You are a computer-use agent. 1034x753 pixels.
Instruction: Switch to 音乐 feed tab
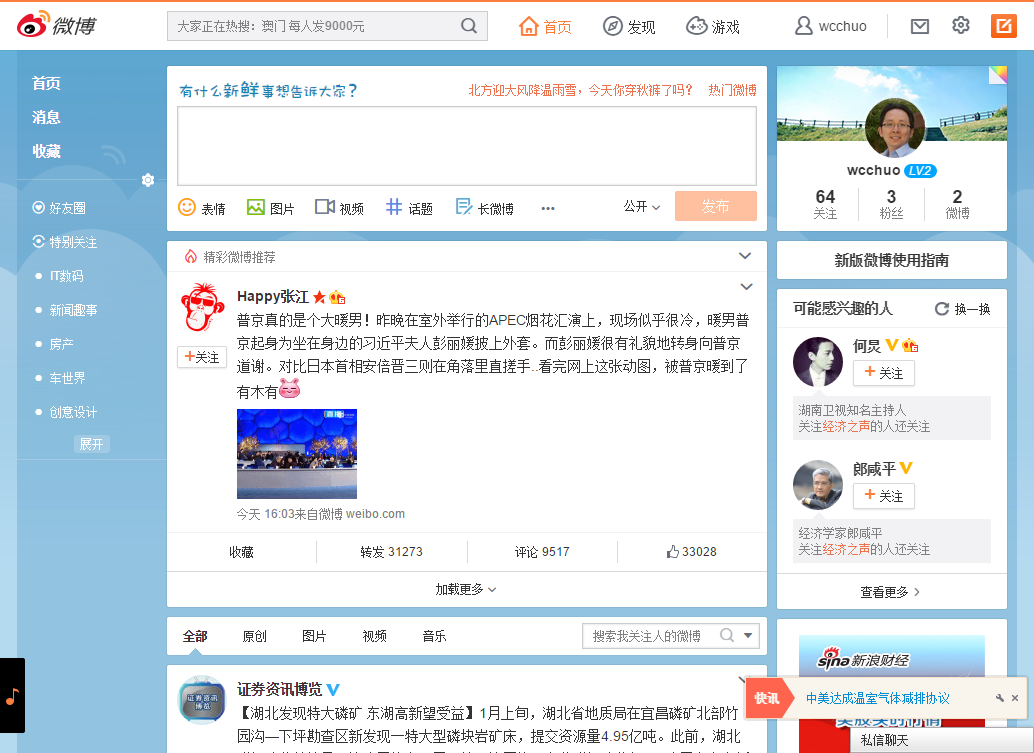[x=435, y=636]
